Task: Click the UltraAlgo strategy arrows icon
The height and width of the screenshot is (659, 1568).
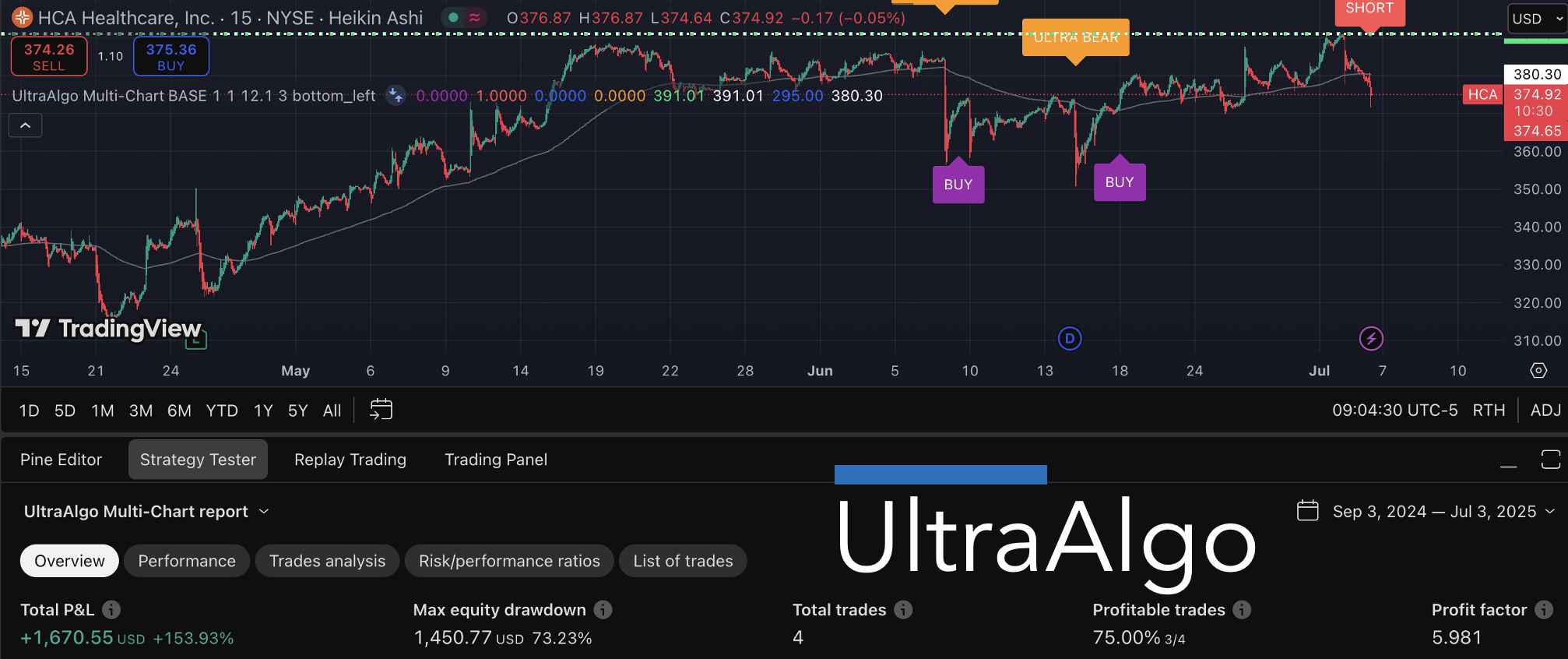Action: [x=396, y=96]
